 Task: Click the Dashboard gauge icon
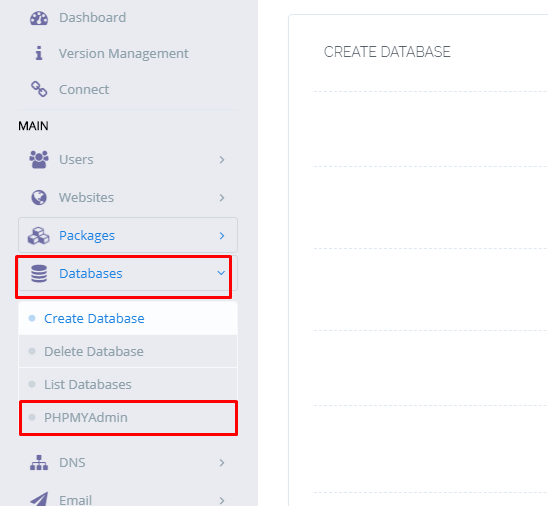point(39,18)
